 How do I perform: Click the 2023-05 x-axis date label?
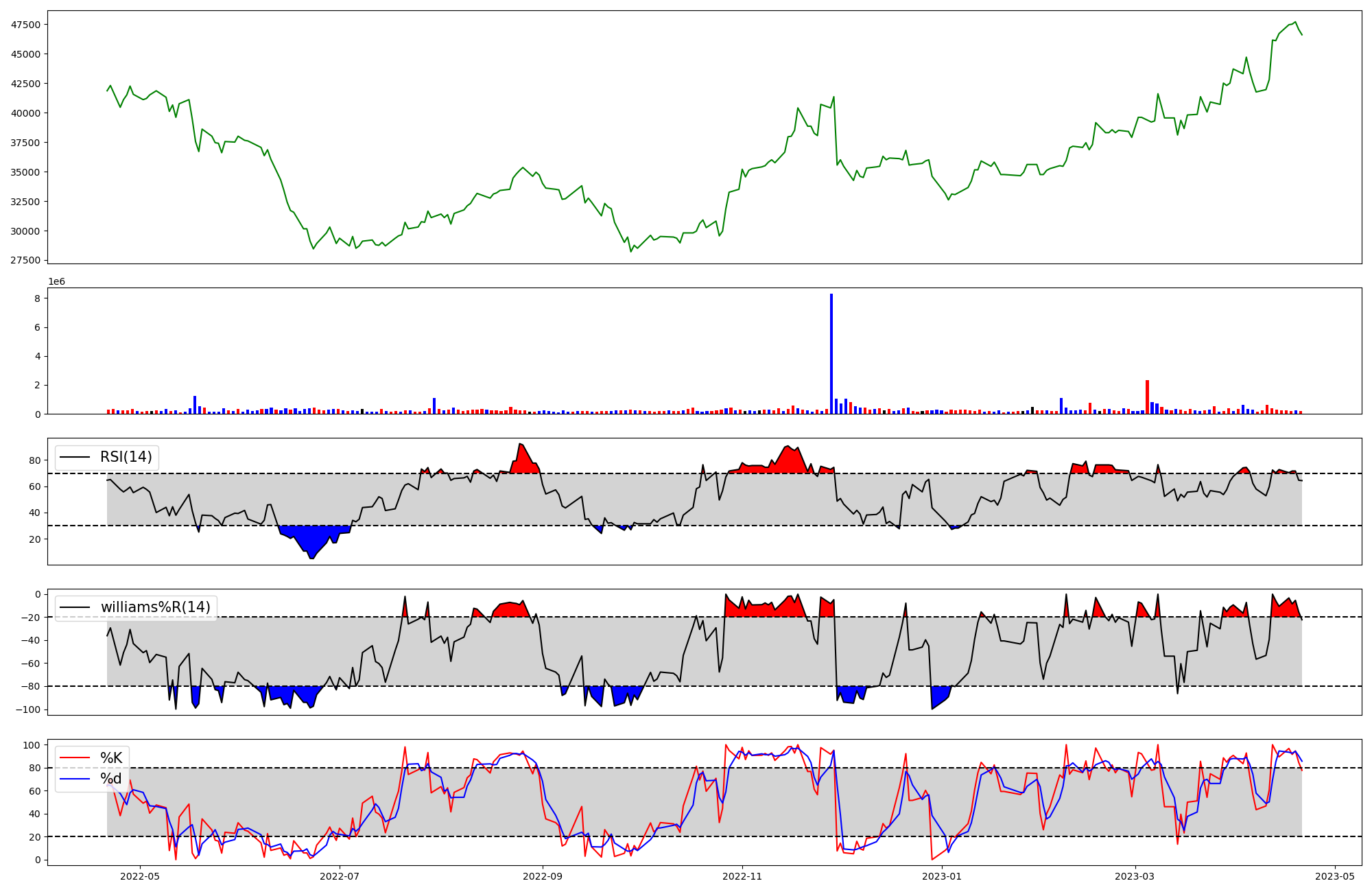tap(1335, 876)
